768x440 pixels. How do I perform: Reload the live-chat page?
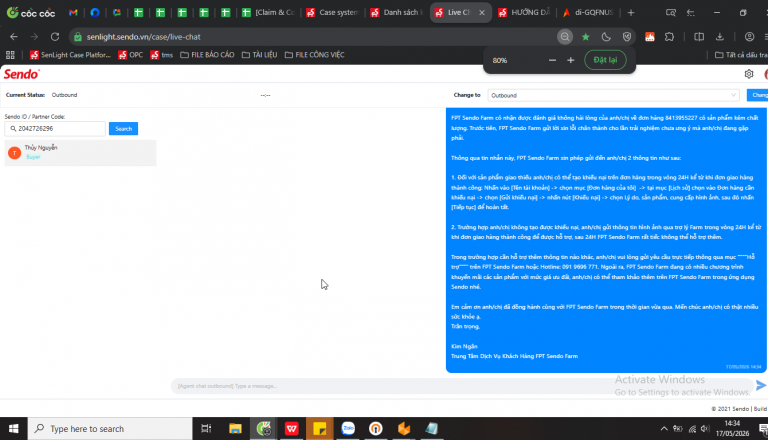pos(55,37)
